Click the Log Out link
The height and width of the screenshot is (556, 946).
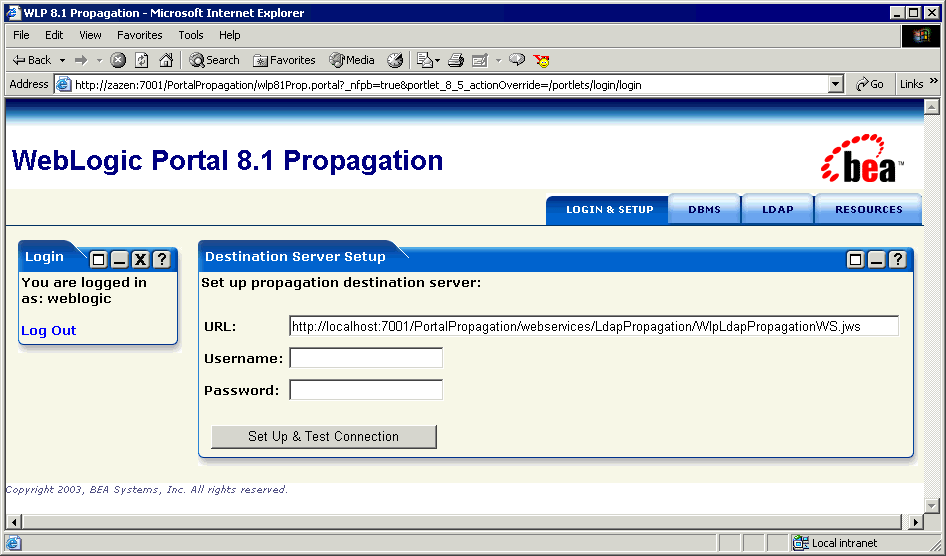point(48,330)
